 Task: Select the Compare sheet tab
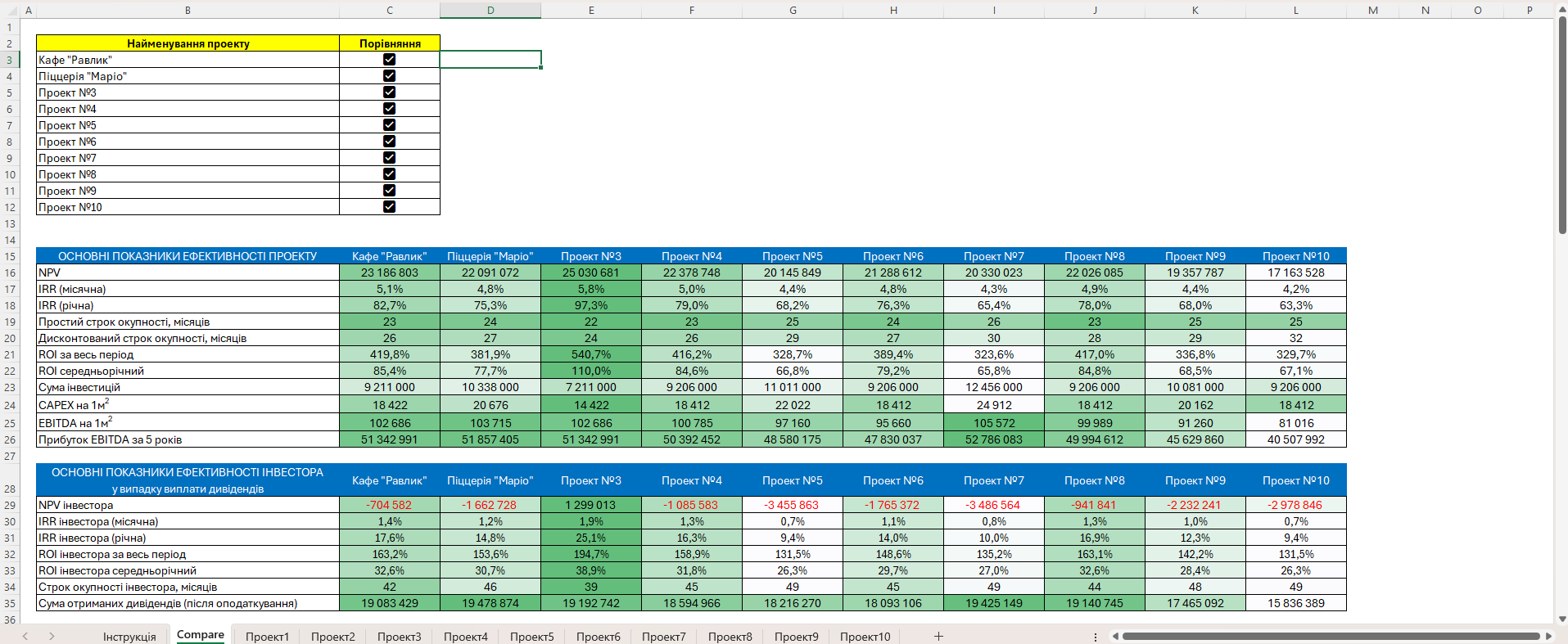(201, 635)
